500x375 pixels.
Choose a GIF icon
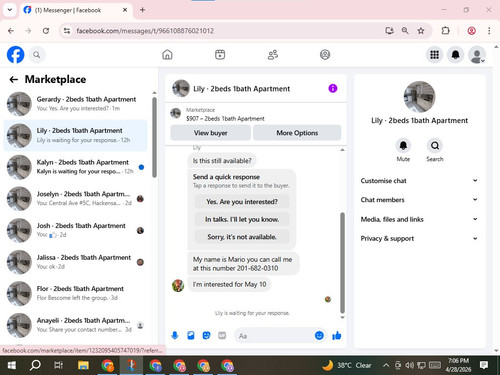(x=222, y=335)
